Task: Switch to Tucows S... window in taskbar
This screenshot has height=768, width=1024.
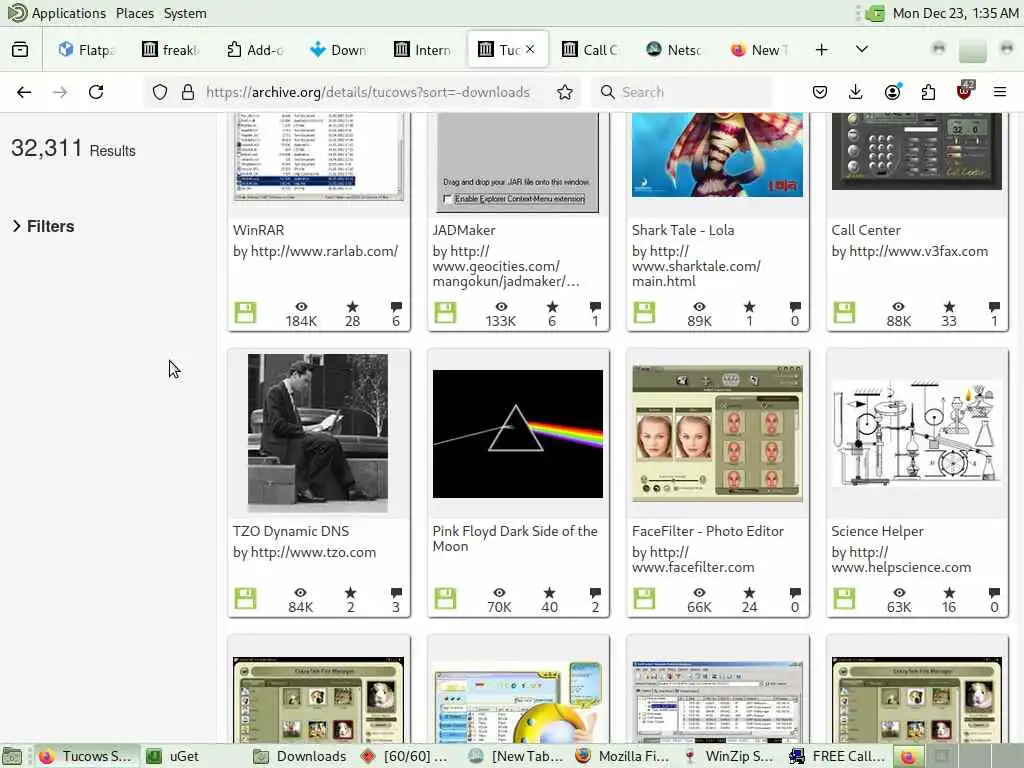Action: (86, 756)
